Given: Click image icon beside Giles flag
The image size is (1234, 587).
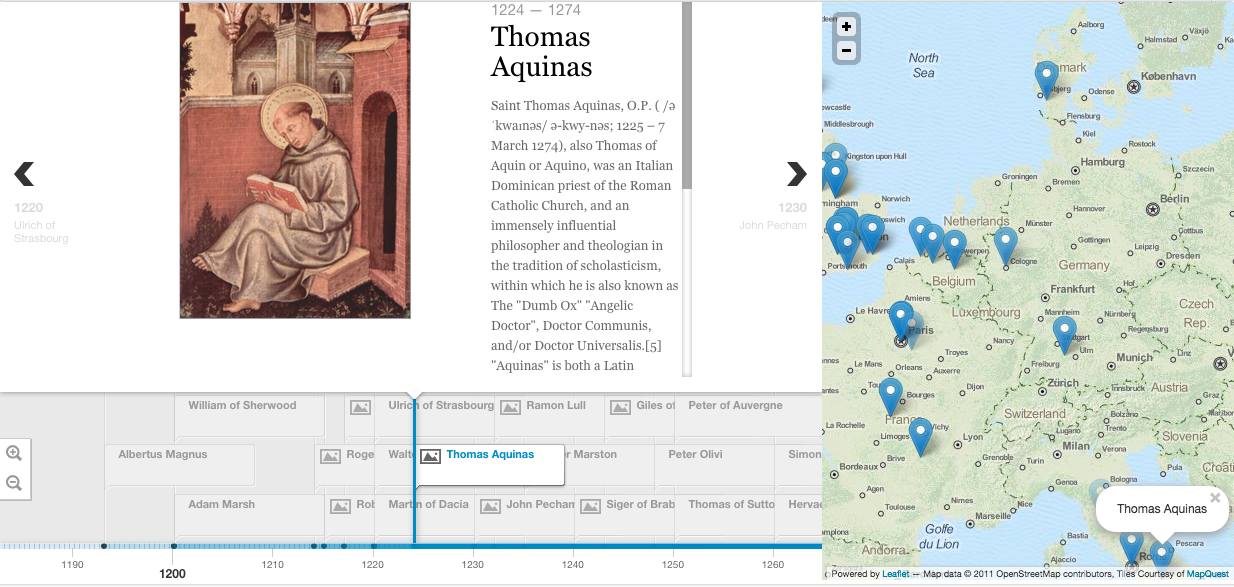Looking at the screenshot, I should 620,407.
